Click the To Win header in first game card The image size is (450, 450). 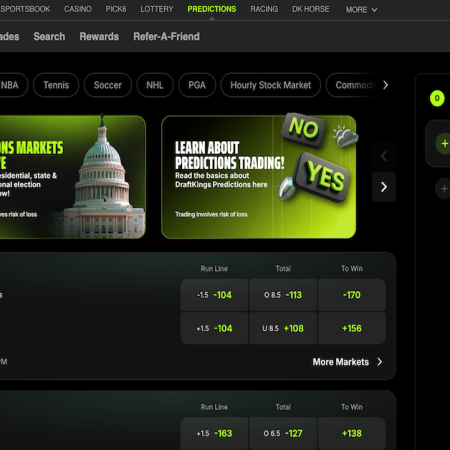352,269
